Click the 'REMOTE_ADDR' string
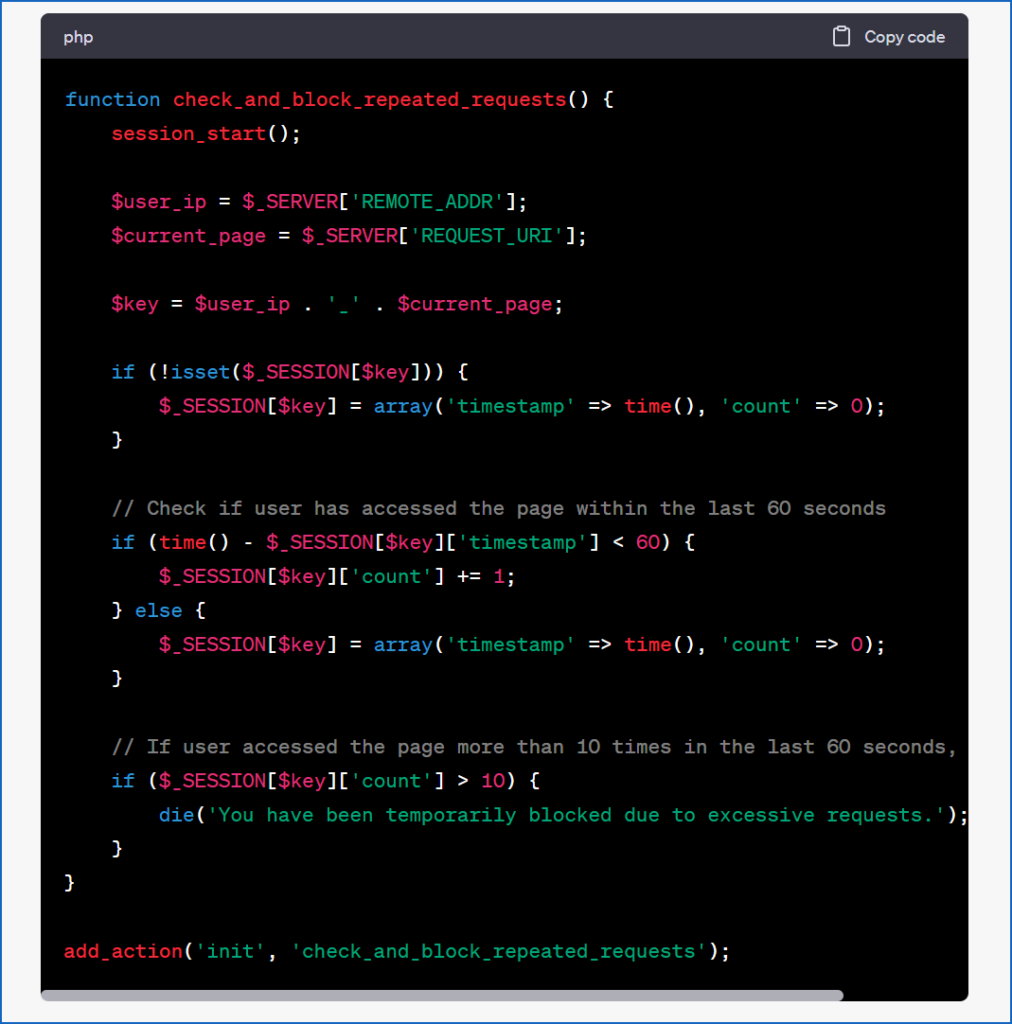 tap(427, 202)
